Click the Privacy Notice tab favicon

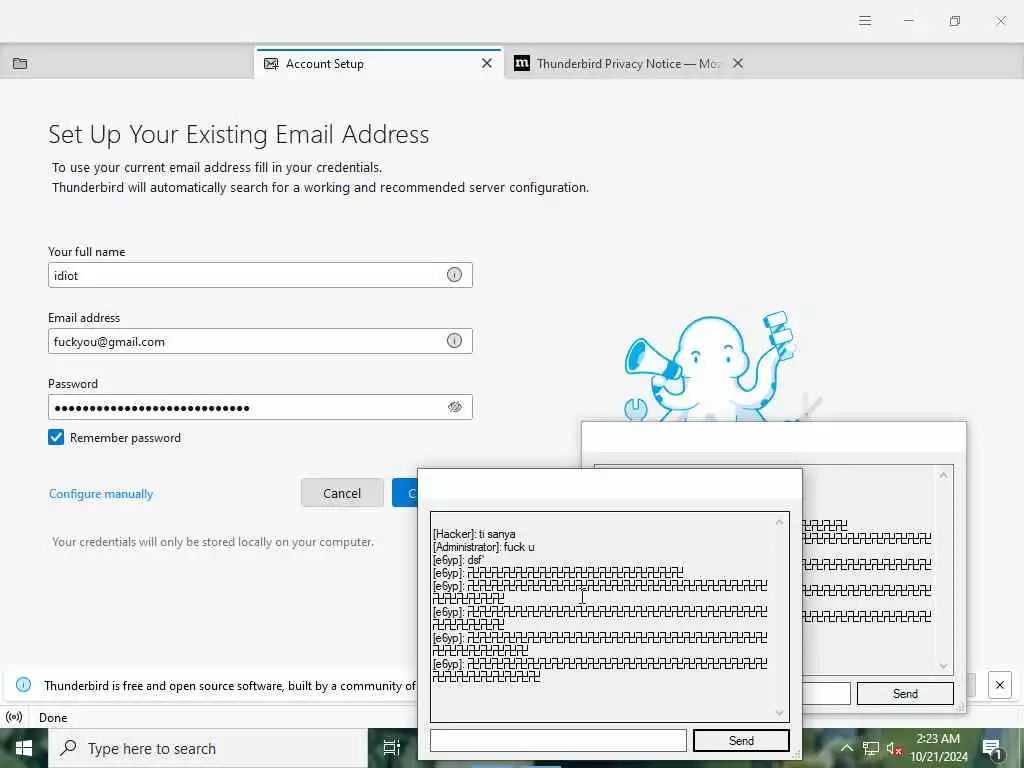click(522, 63)
